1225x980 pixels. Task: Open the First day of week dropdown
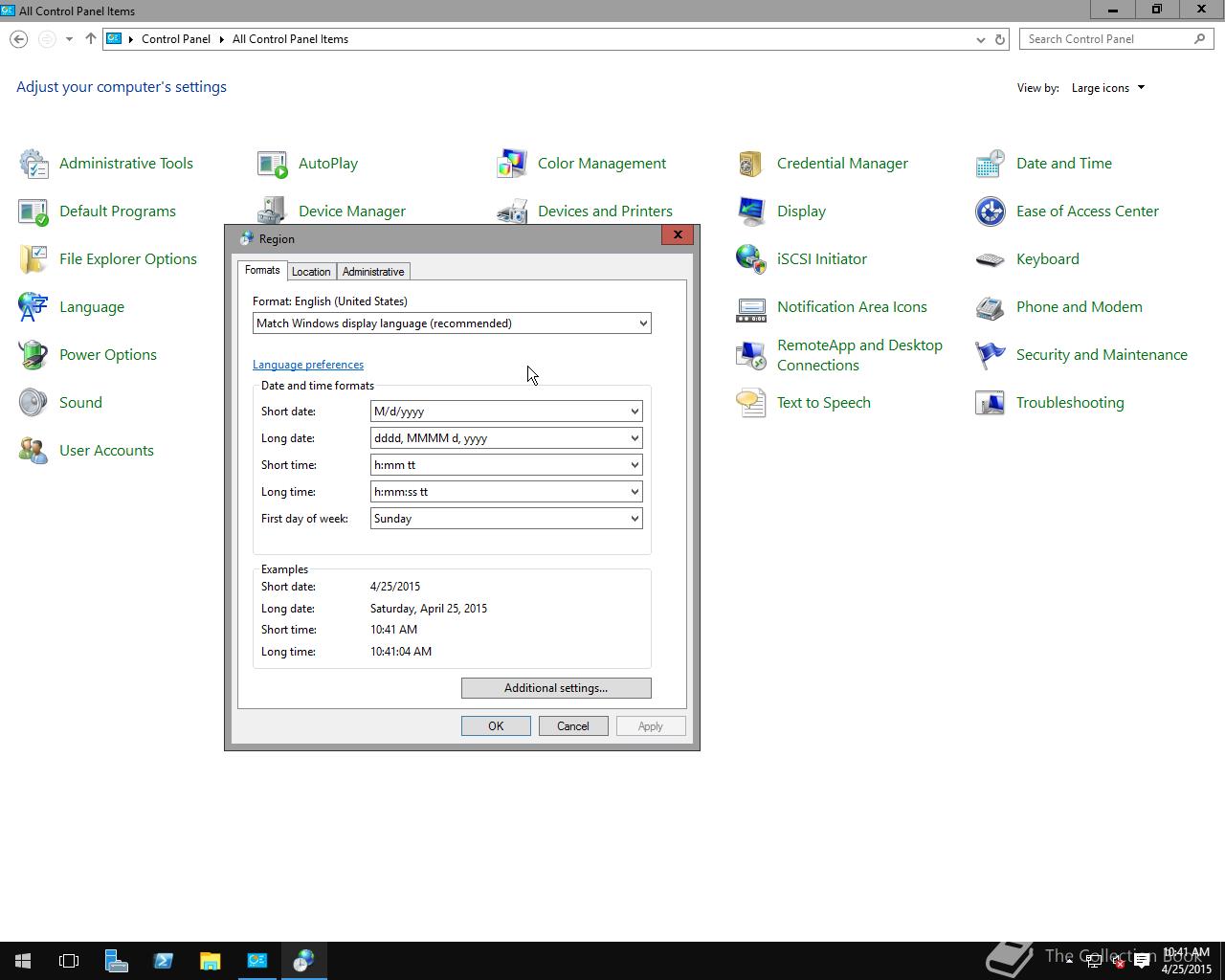[505, 519]
